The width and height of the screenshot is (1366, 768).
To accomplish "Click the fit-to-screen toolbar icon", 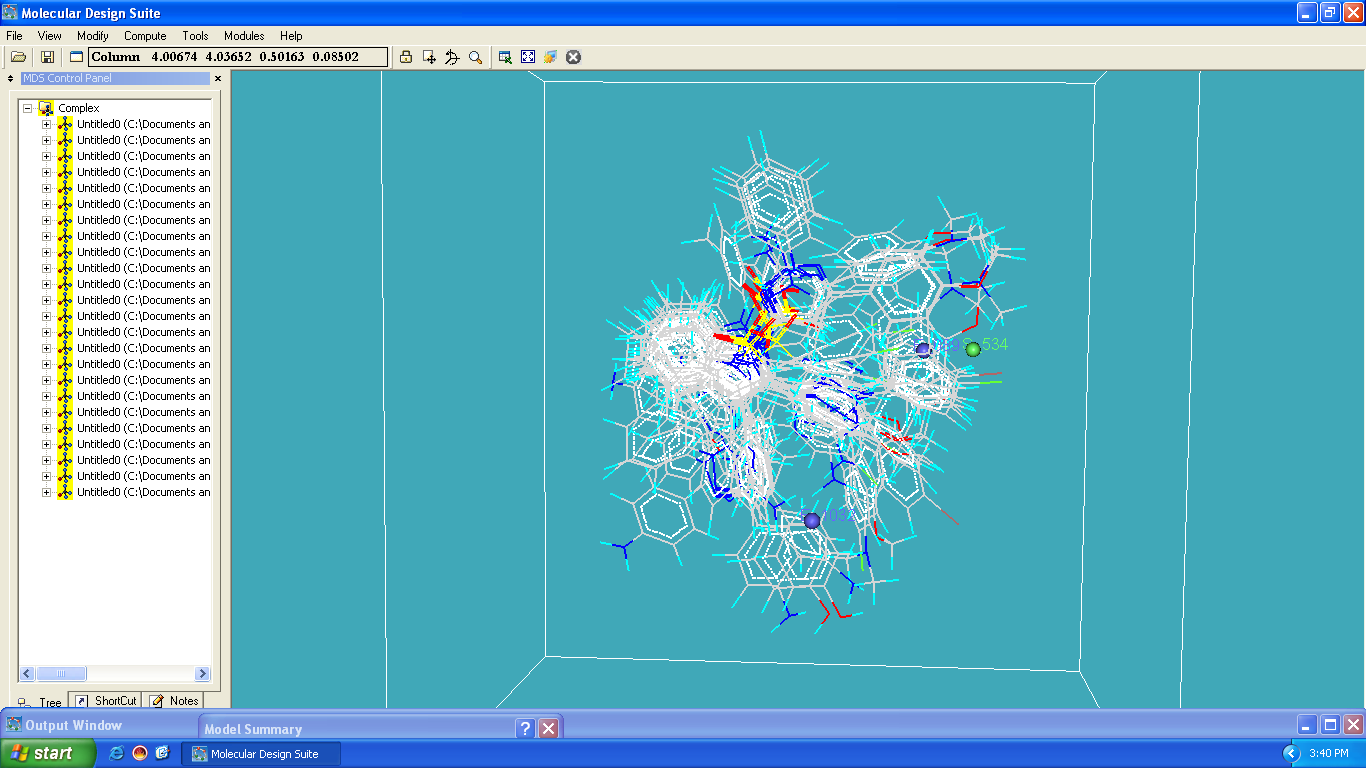I will click(528, 57).
